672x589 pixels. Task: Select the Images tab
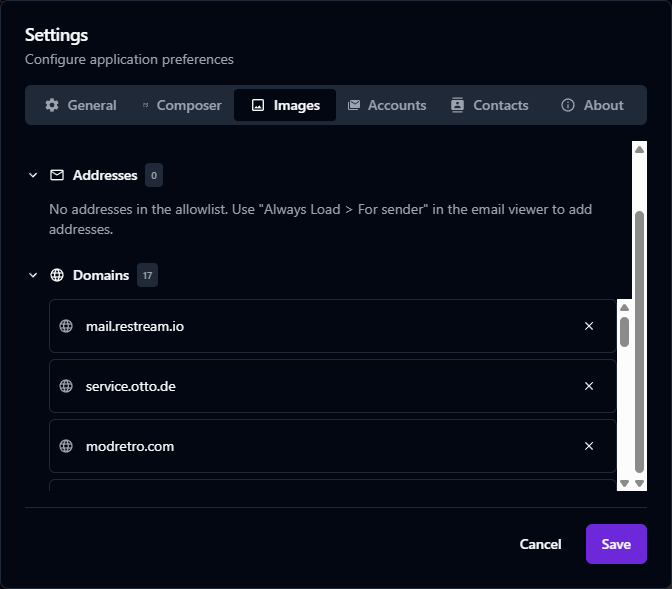285,105
